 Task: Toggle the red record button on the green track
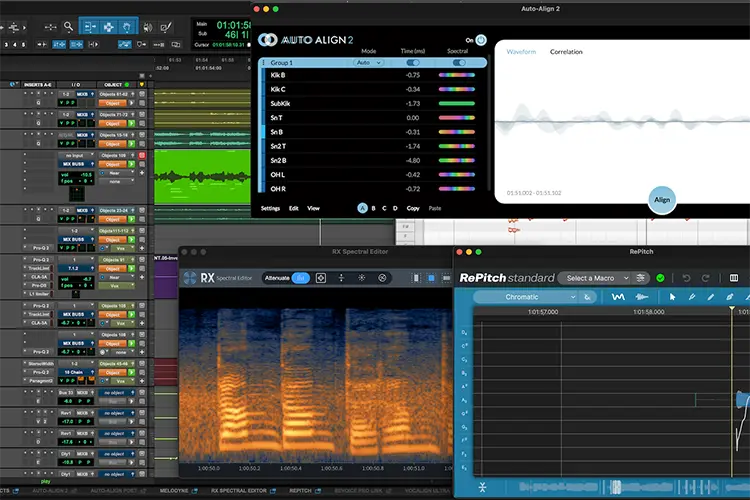142,156
